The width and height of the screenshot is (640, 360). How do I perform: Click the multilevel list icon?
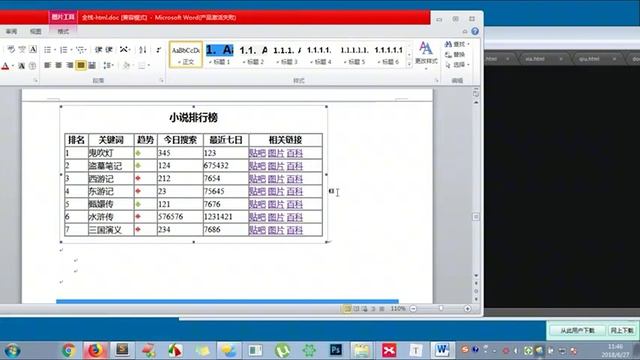pos(80,50)
